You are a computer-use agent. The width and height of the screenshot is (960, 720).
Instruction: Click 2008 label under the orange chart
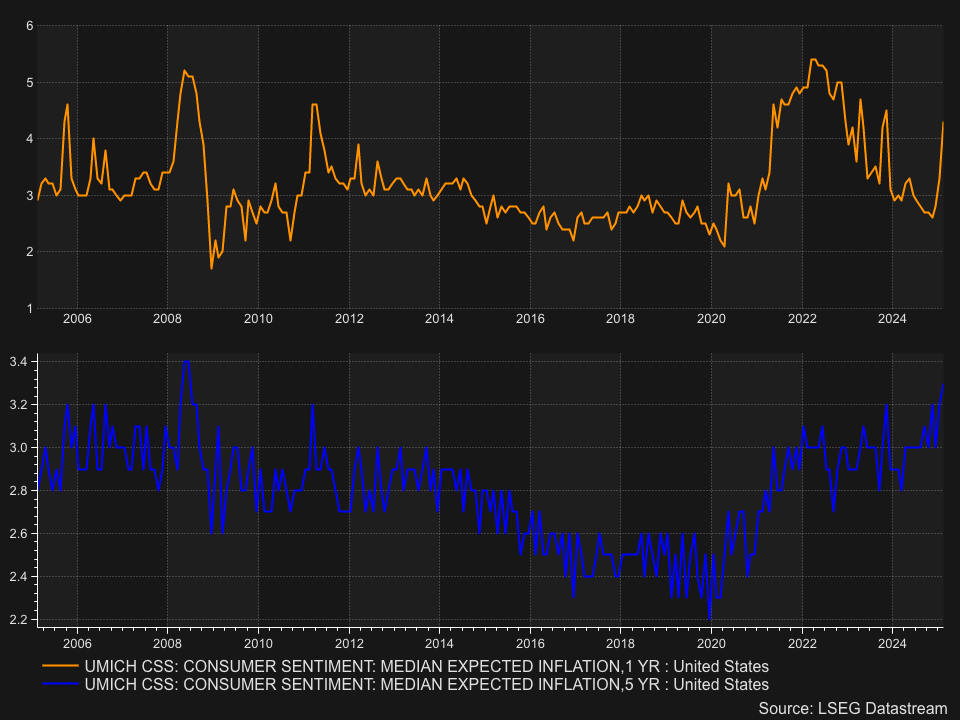coord(167,318)
